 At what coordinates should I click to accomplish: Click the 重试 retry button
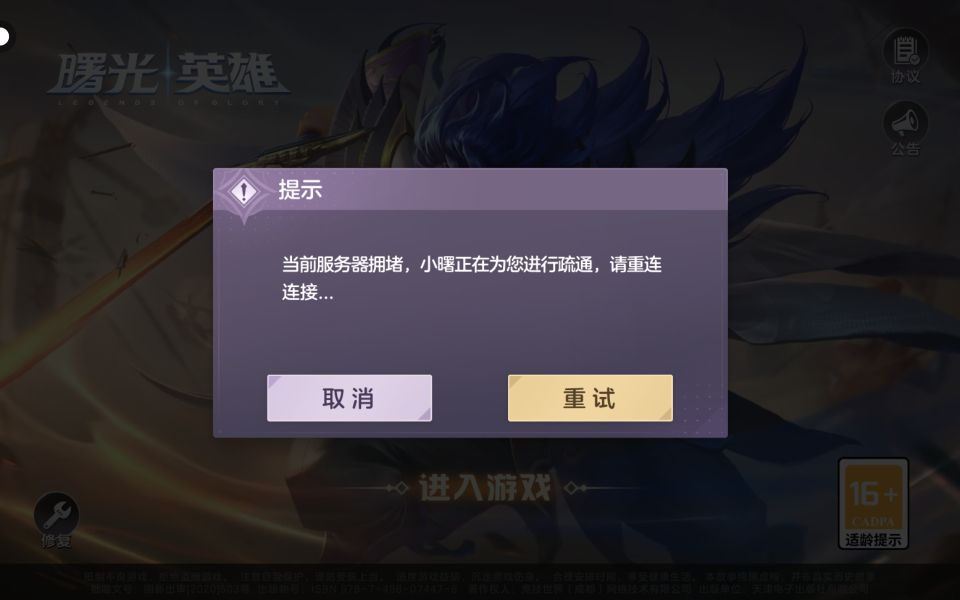point(590,398)
